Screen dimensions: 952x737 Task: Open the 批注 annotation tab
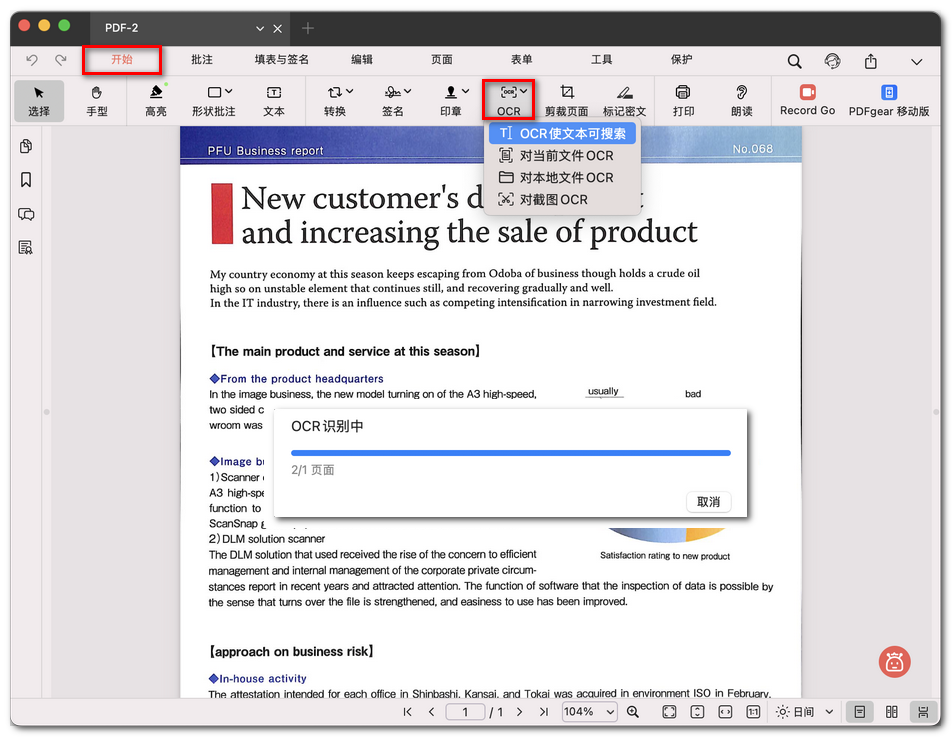click(202, 60)
